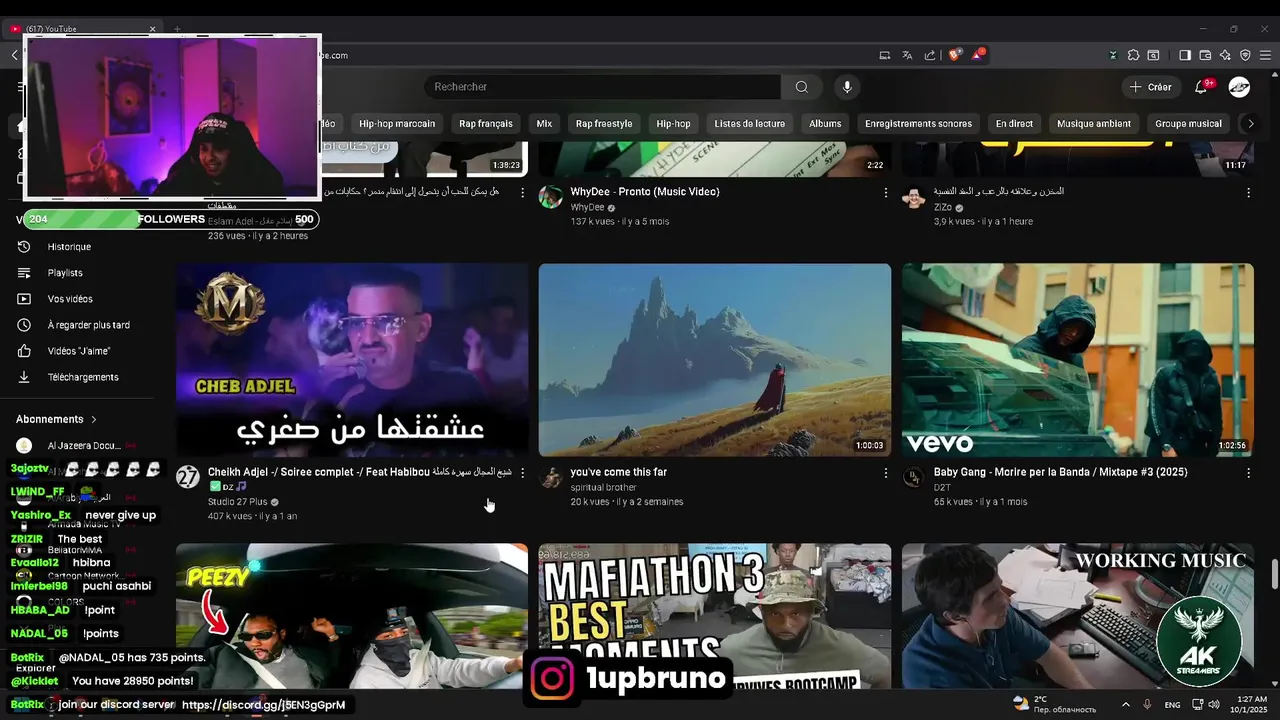Show hidden system tray icons chevron
This screenshot has height=720, width=1280.
1125,705
